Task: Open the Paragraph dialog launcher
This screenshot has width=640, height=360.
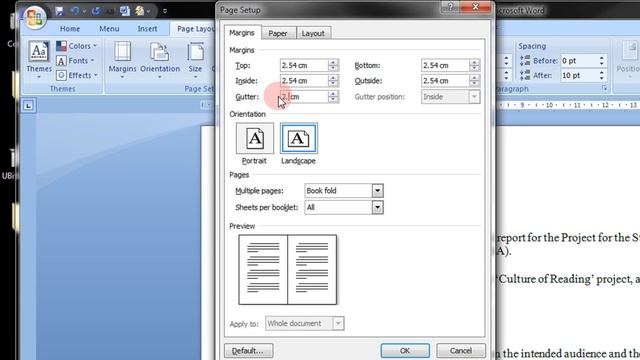Action: [x=604, y=89]
